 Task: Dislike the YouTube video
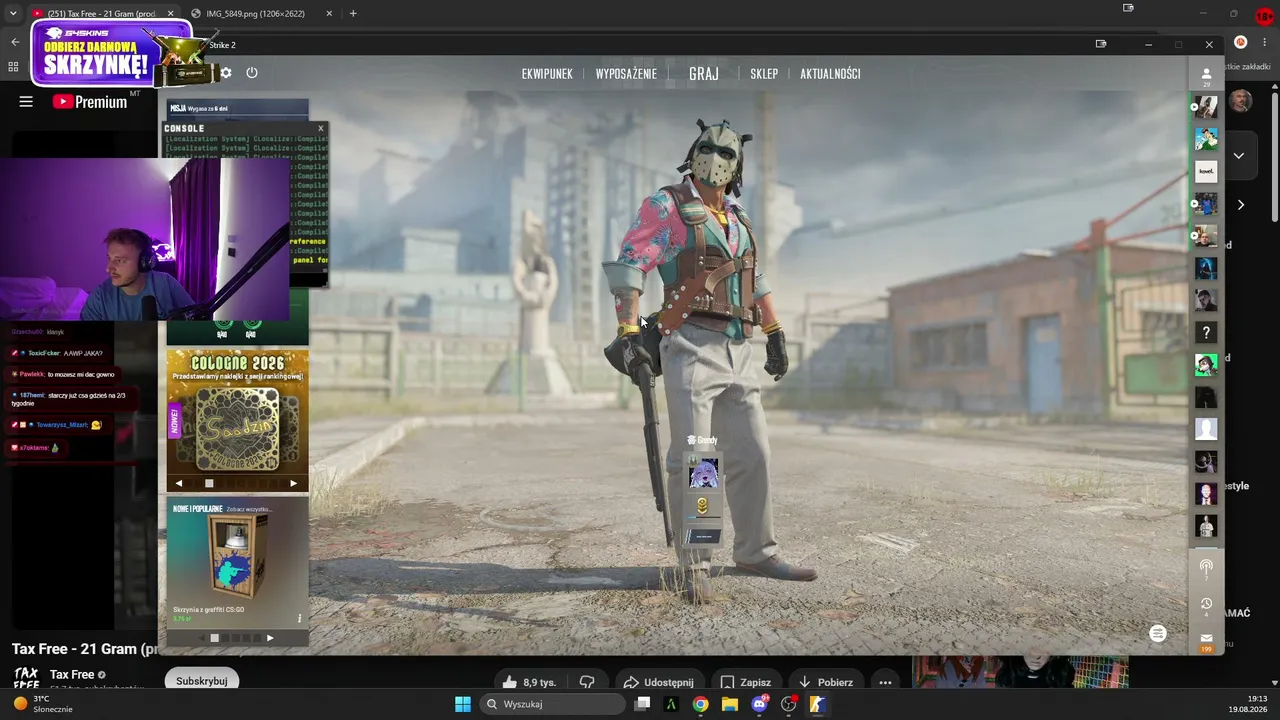pos(587,682)
